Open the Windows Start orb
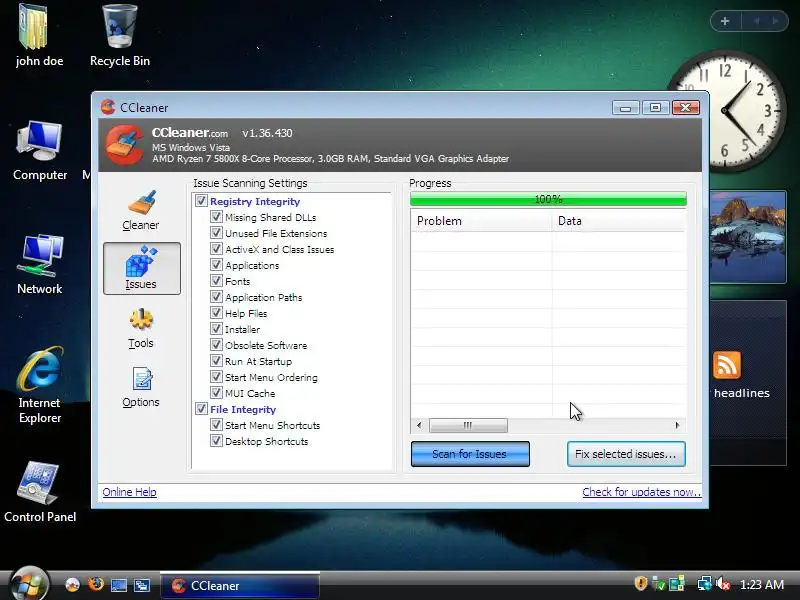The height and width of the screenshot is (600, 800). tap(29, 584)
